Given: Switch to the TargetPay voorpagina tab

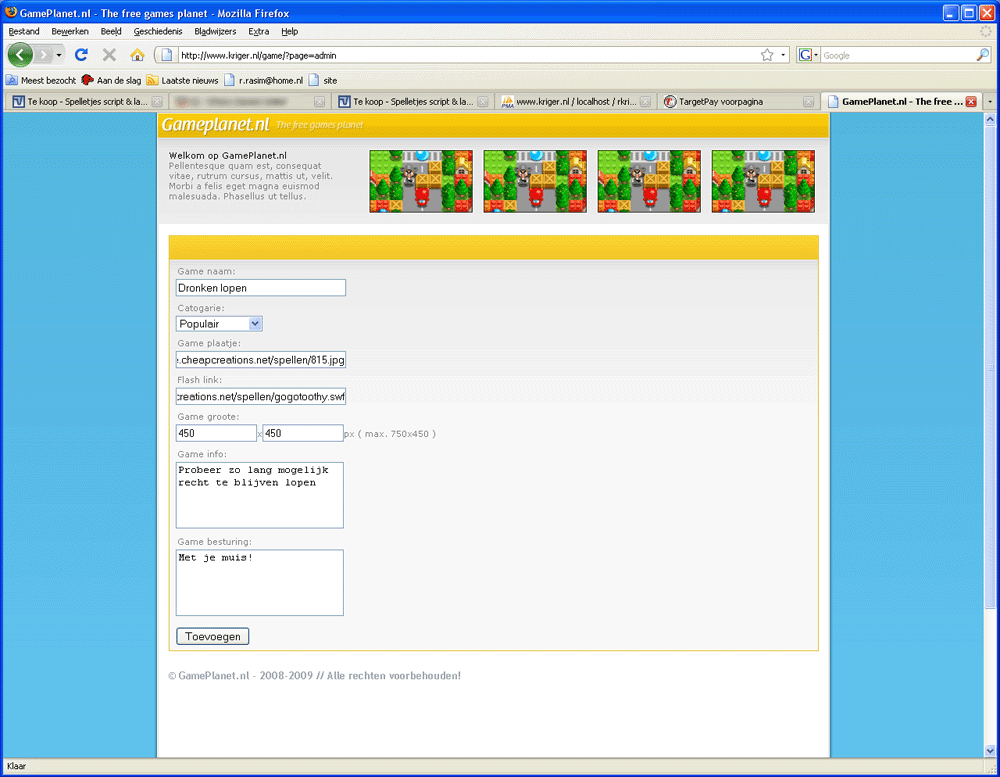Looking at the screenshot, I should pos(737,101).
